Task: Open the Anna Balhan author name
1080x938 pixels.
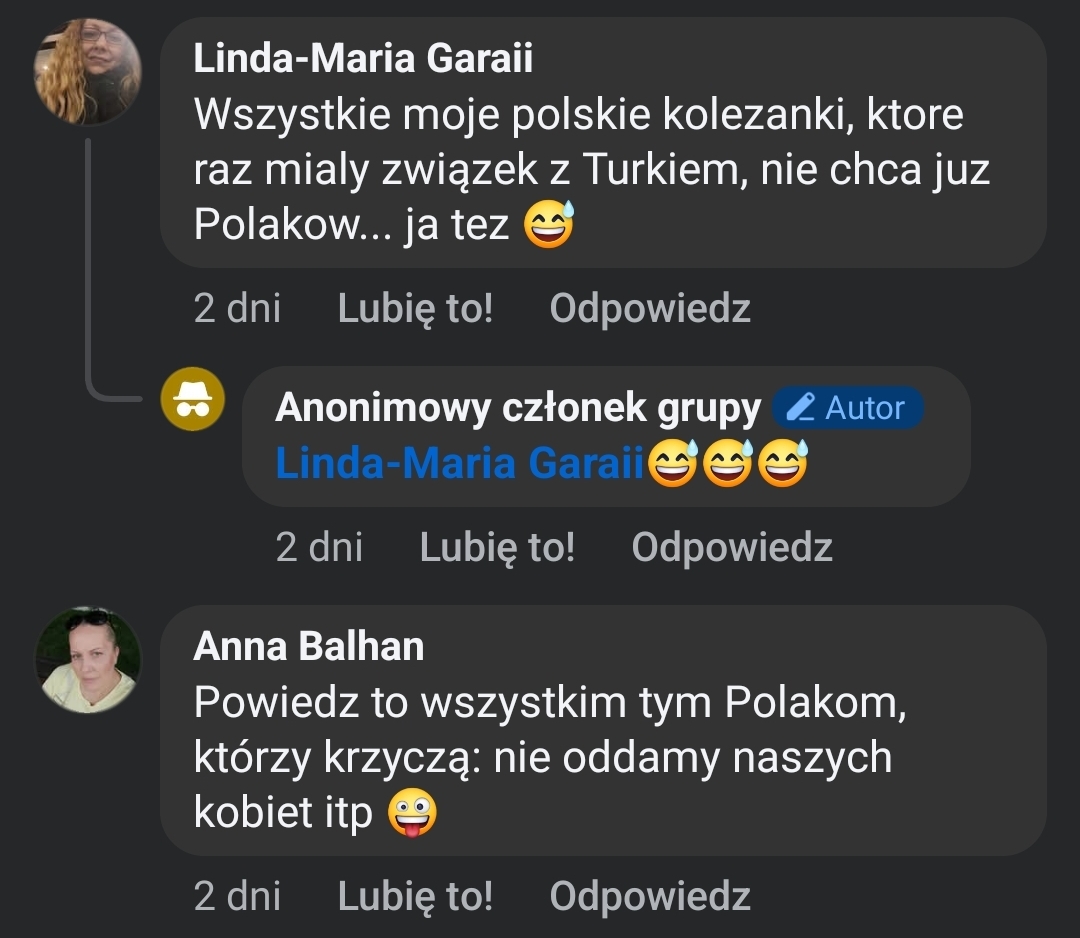Action: click(308, 647)
